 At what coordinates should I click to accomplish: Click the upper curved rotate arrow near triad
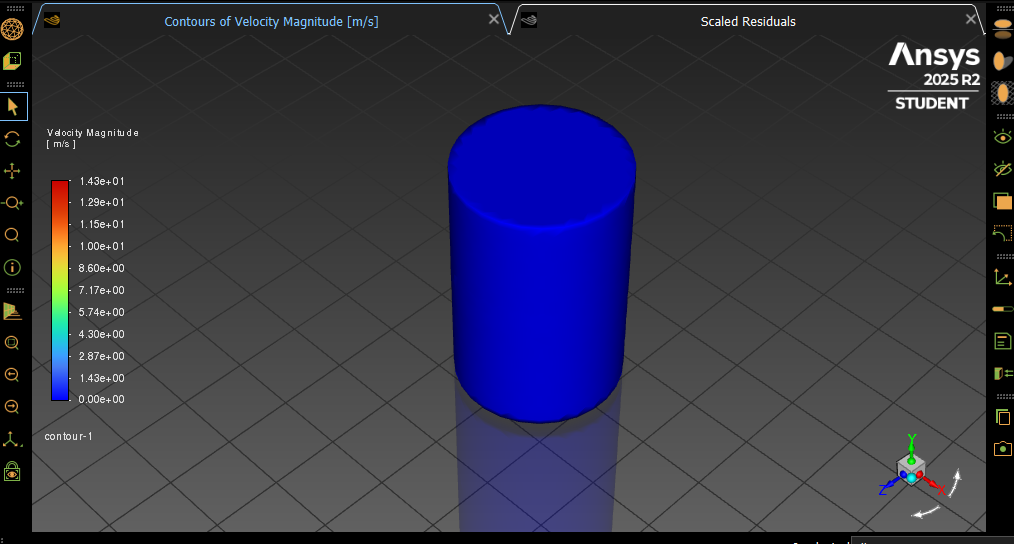955,483
